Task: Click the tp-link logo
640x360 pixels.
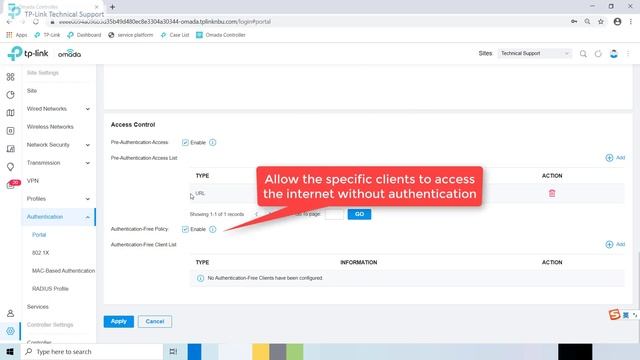Action: (28, 53)
